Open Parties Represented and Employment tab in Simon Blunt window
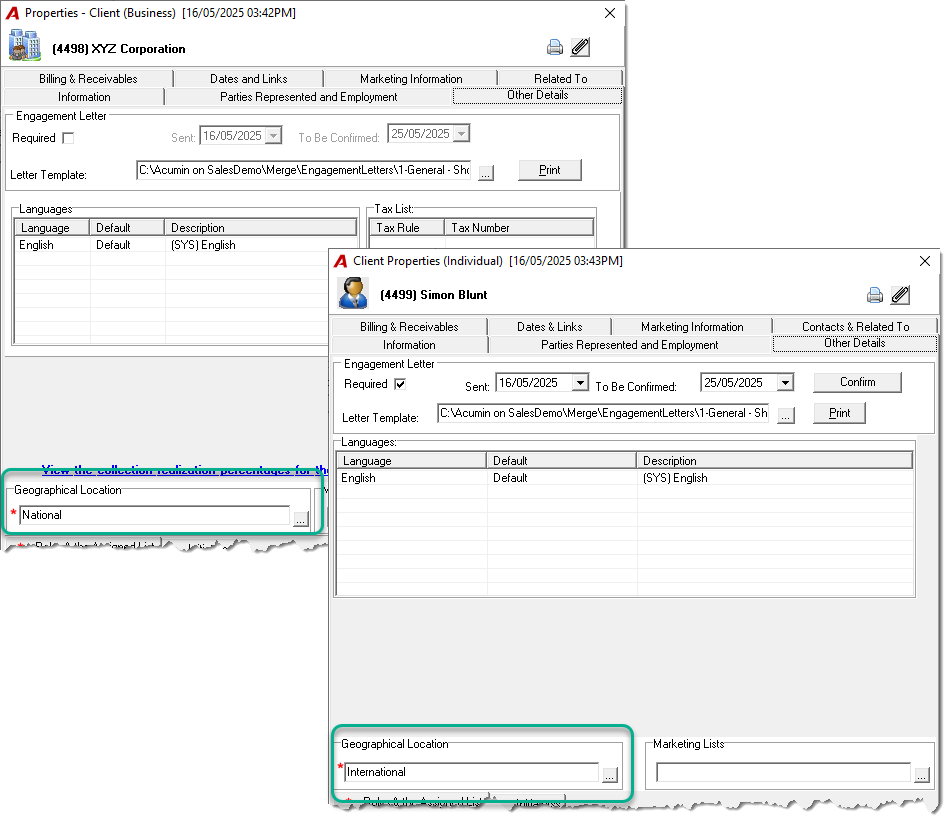Viewport: 947px width, 822px height. (x=629, y=345)
